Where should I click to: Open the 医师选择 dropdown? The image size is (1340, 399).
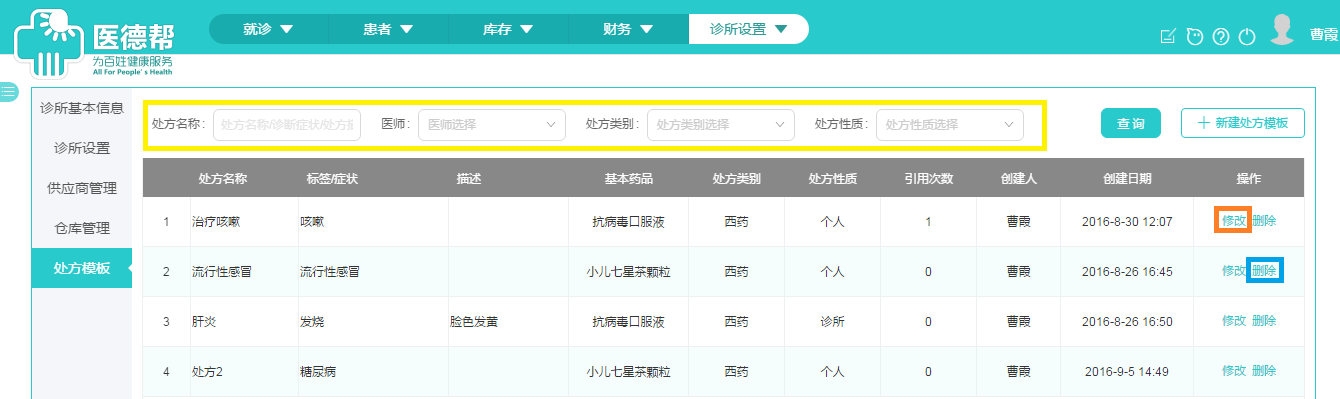(x=492, y=125)
